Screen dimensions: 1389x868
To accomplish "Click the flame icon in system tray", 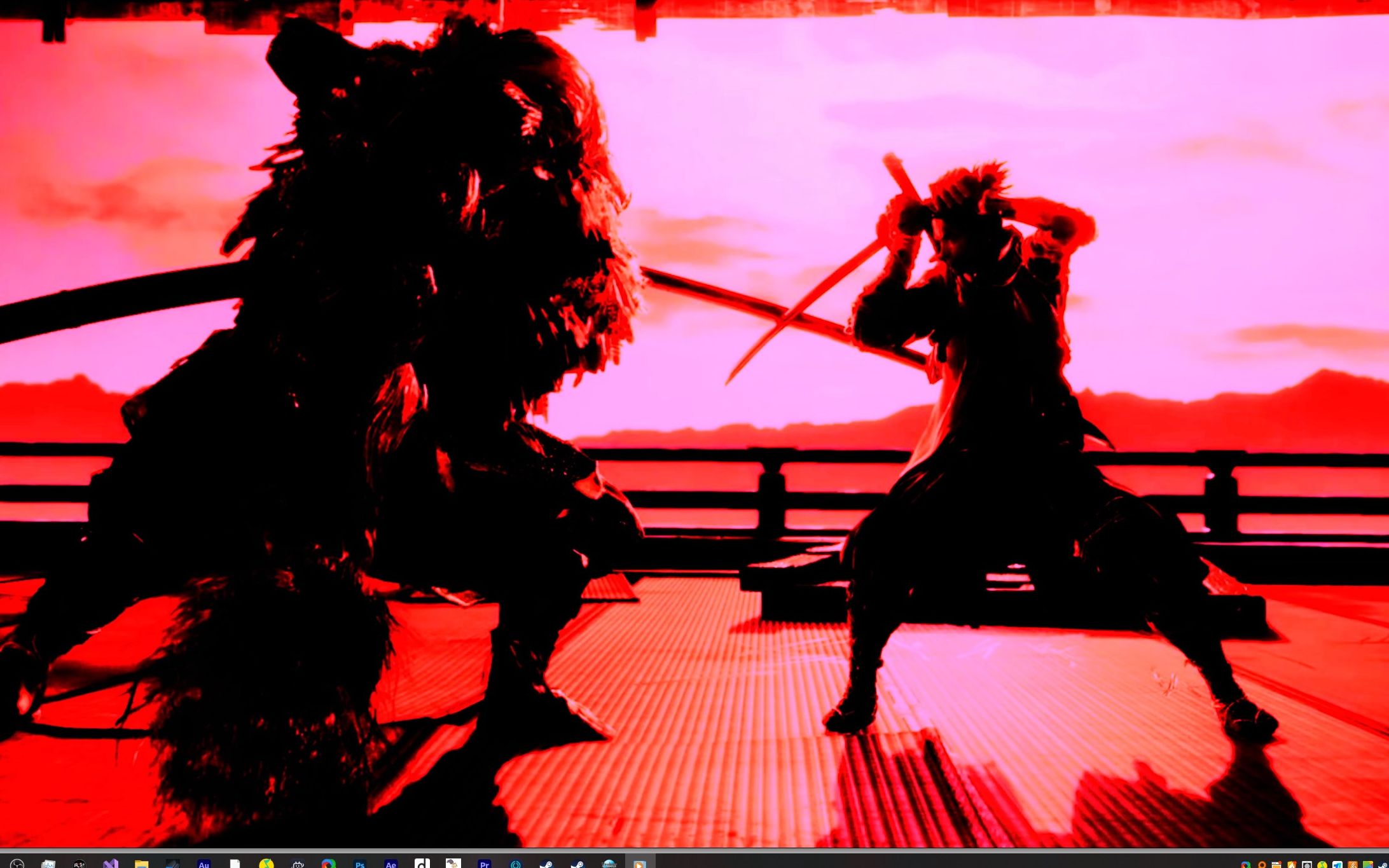I will (1291, 865).
